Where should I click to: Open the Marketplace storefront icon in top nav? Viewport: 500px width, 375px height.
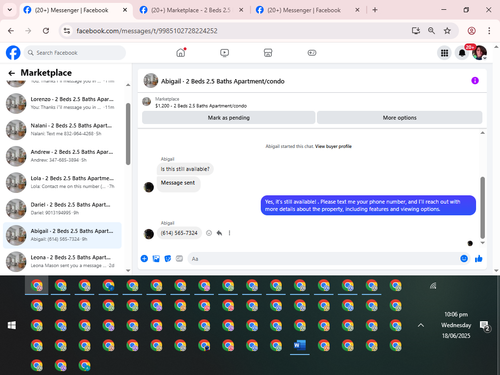(268, 53)
